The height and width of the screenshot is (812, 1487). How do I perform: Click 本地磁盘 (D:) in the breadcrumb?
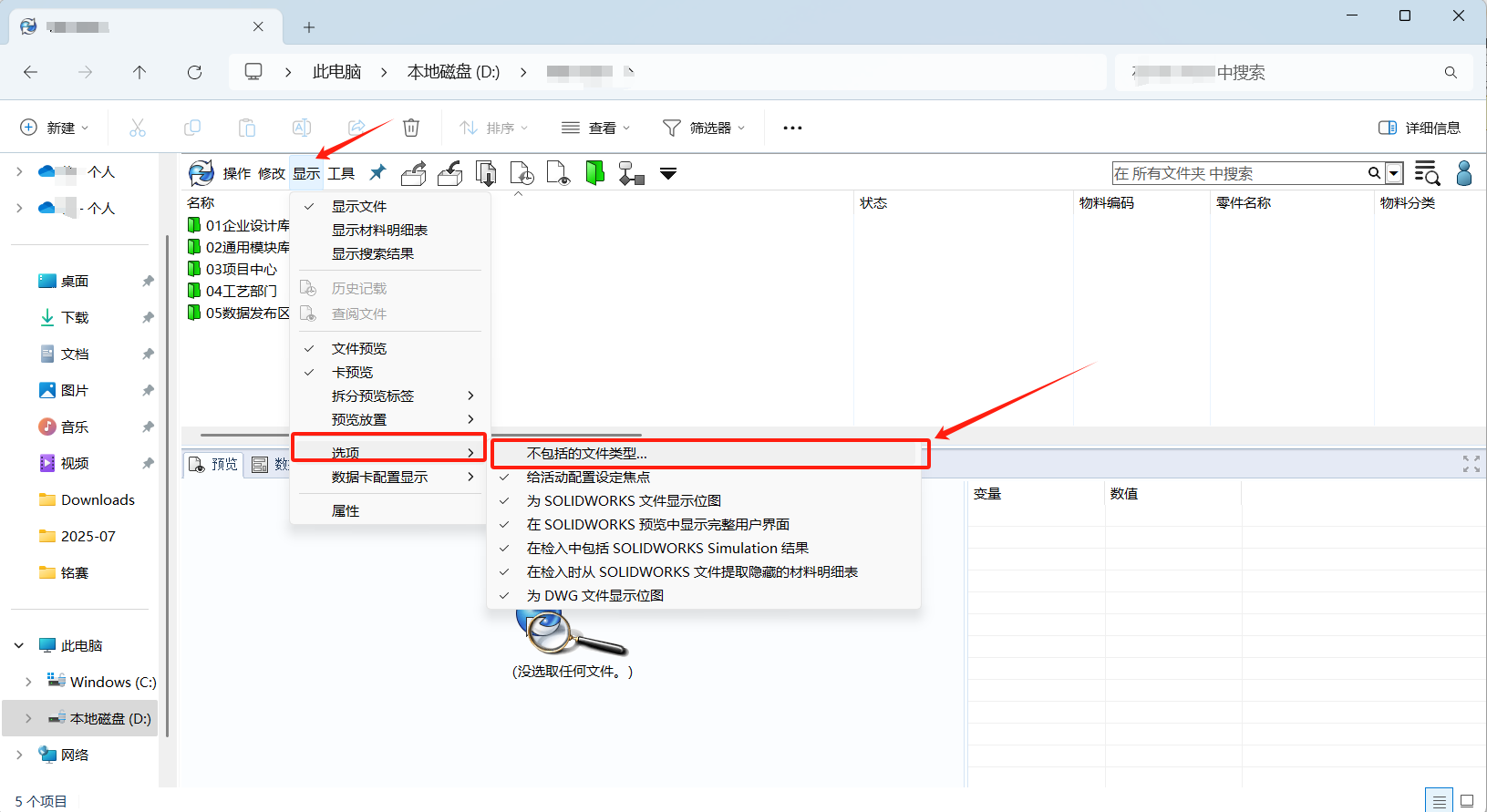(x=453, y=72)
